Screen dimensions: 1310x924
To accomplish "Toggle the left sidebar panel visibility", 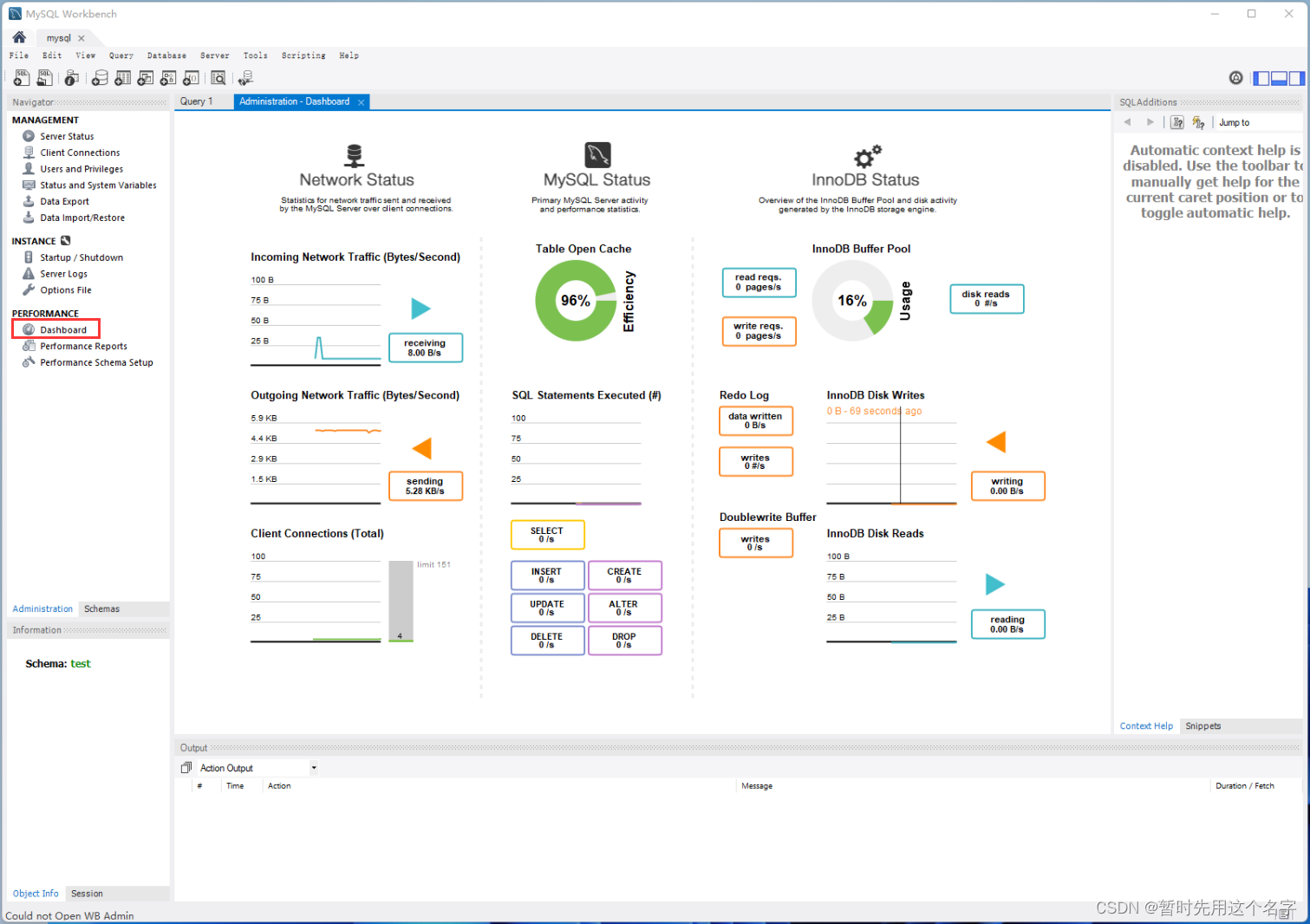I will (1261, 78).
